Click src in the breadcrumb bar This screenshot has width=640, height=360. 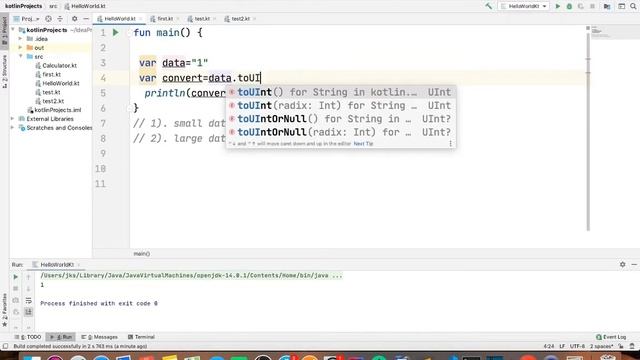pyautogui.click(x=53, y=6)
